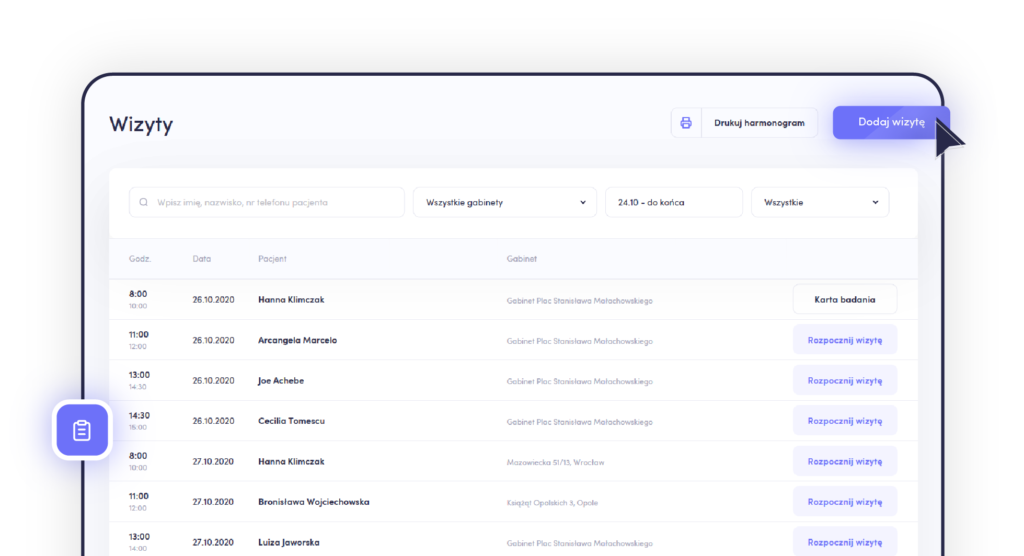Click address Książąt Opolskich 3, Opole
Image resolution: width=1024 pixels, height=556 pixels.
(x=552, y=503)
